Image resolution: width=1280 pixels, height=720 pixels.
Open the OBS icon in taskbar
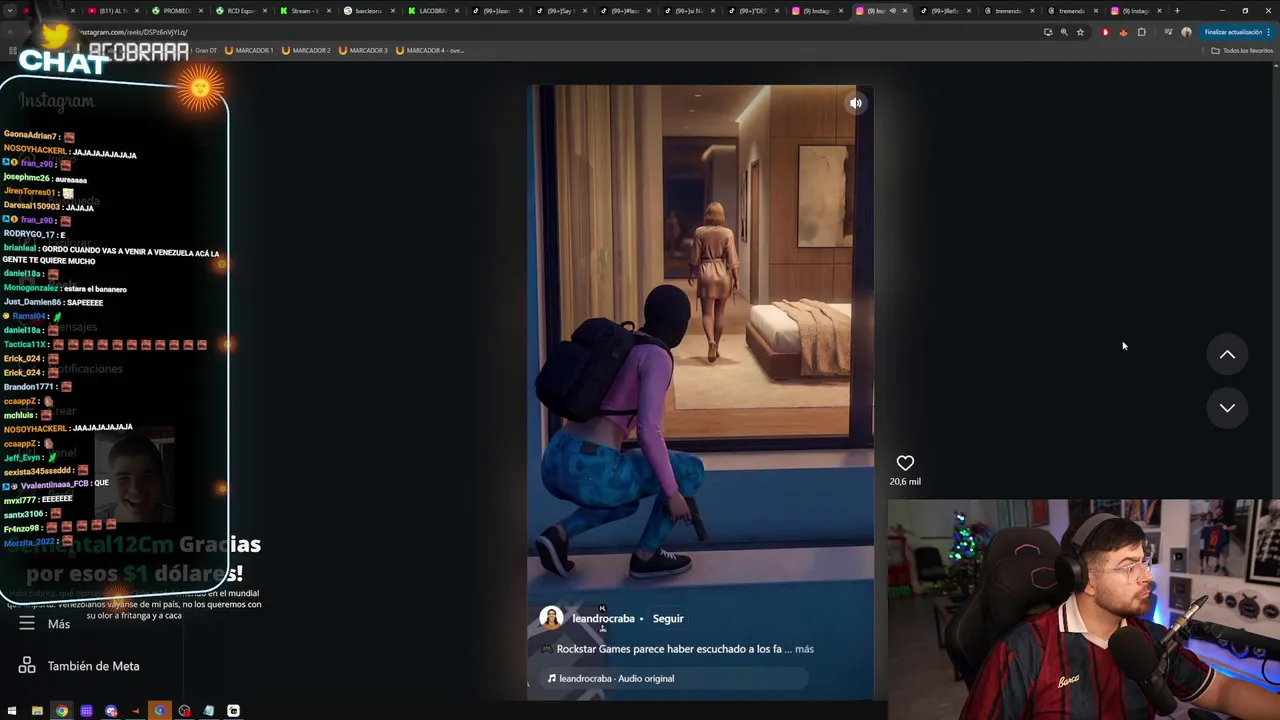184,711
